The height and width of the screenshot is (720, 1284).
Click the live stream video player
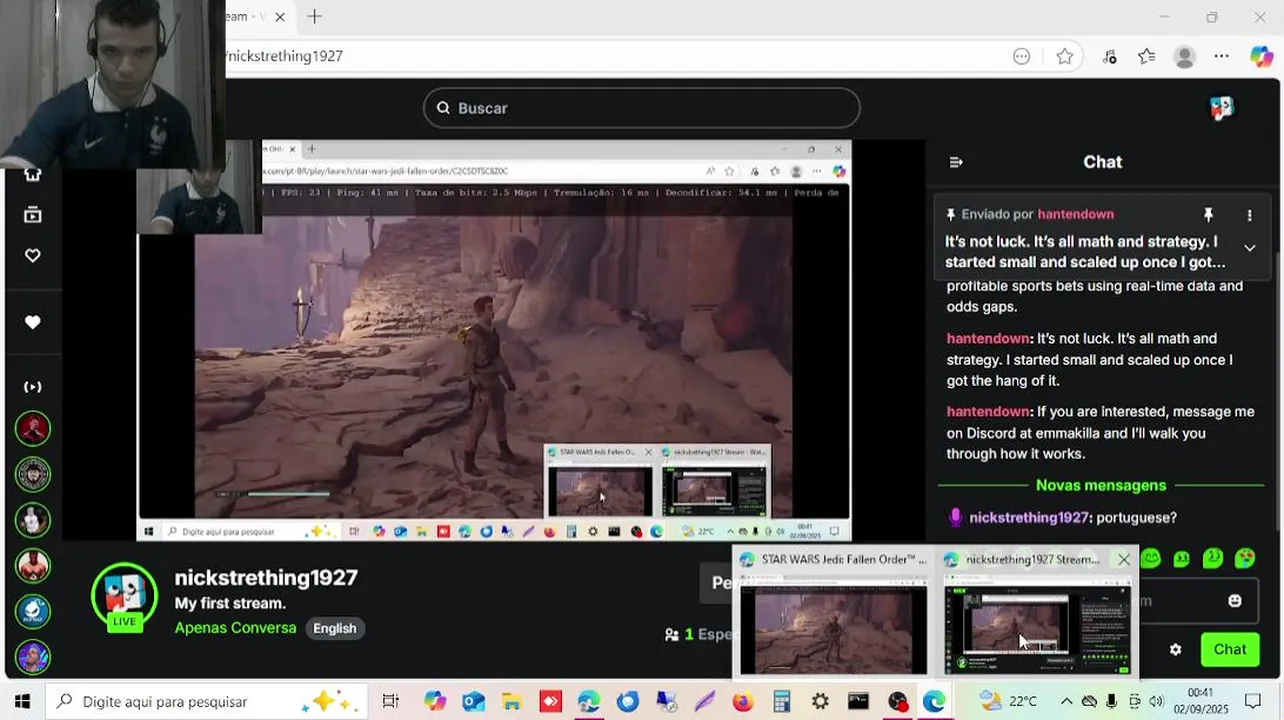point(494,340)
